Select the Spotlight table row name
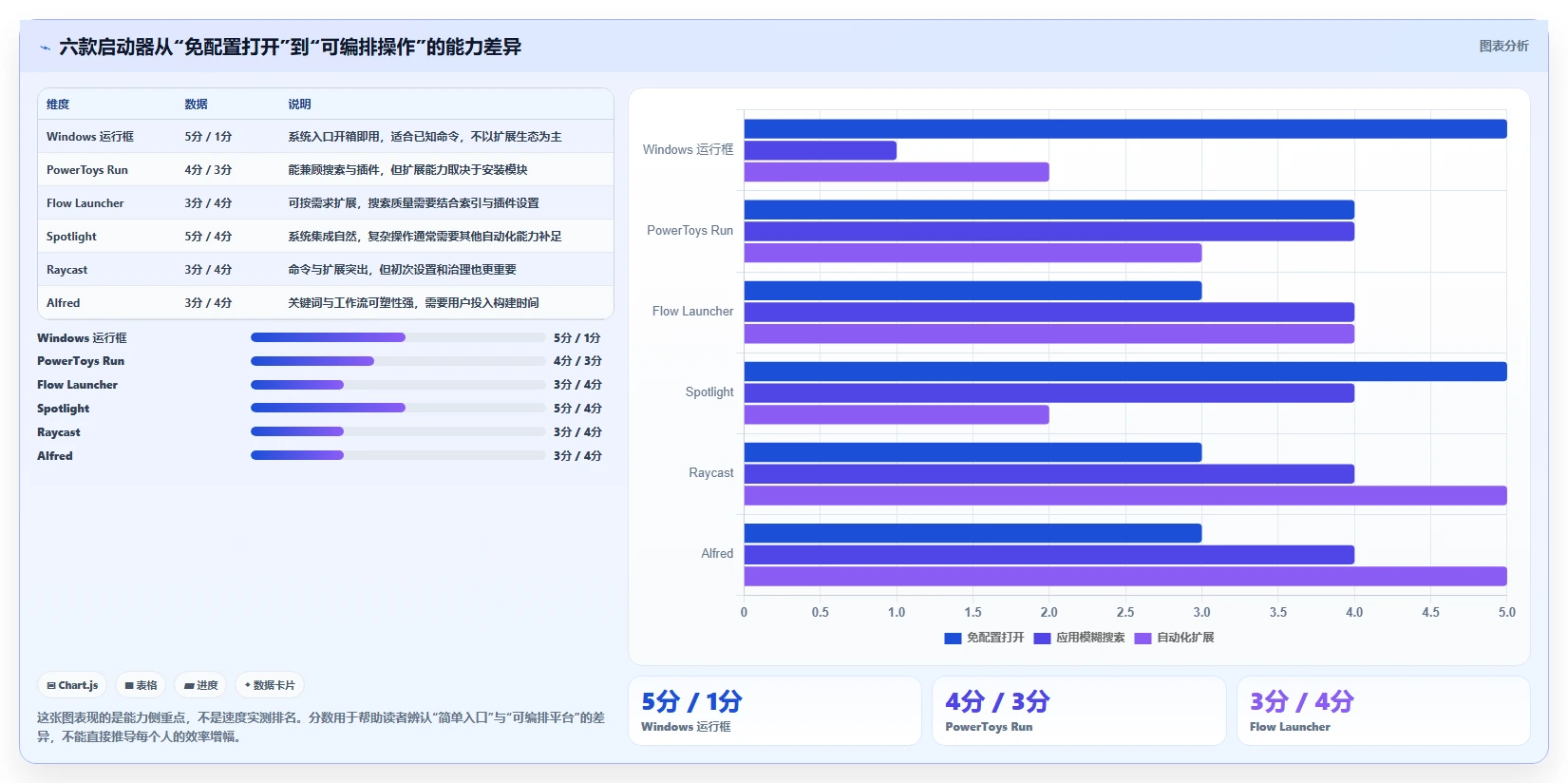The image size is (1568, 783). [x=71, y=237]
